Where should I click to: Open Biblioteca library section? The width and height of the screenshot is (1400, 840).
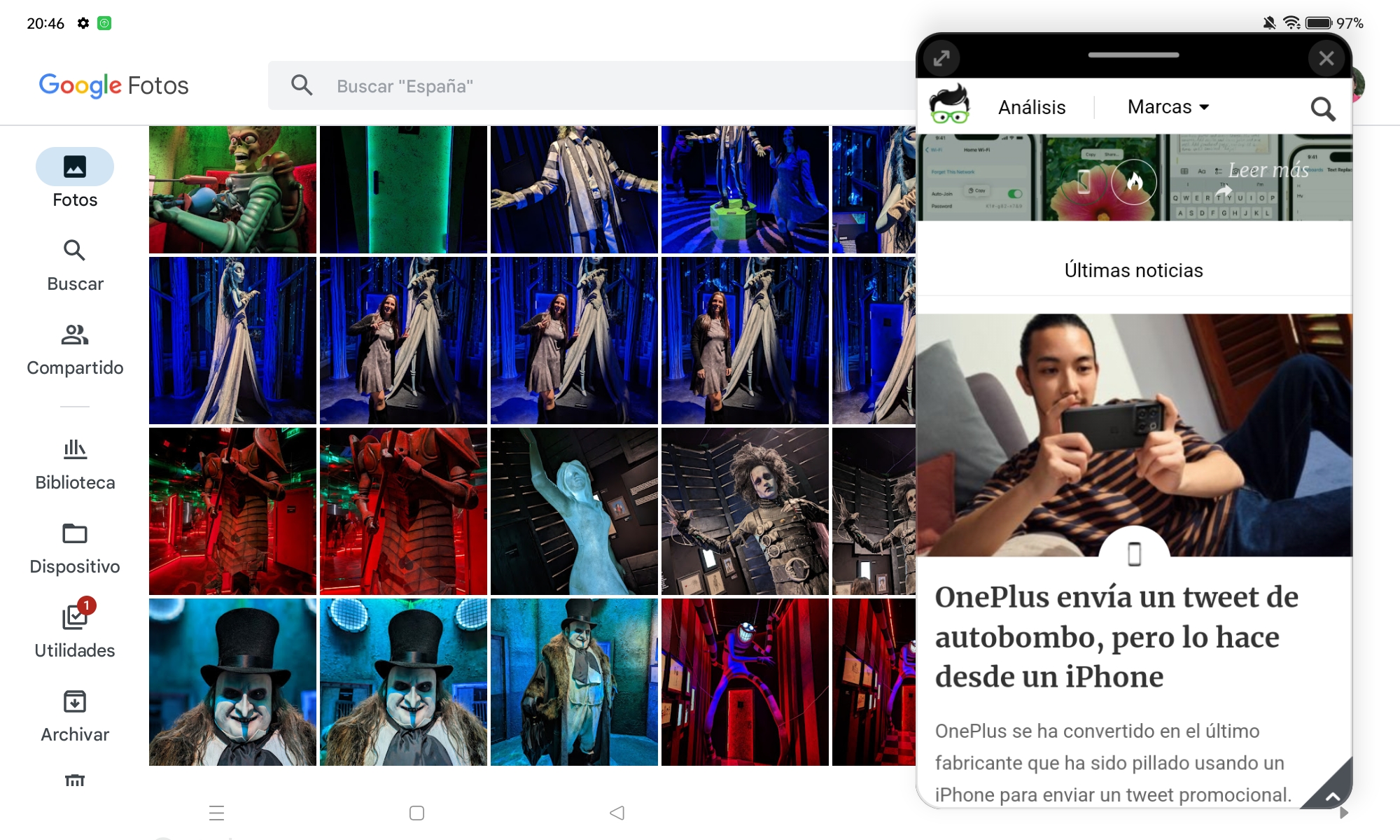[x=75, y=464]
